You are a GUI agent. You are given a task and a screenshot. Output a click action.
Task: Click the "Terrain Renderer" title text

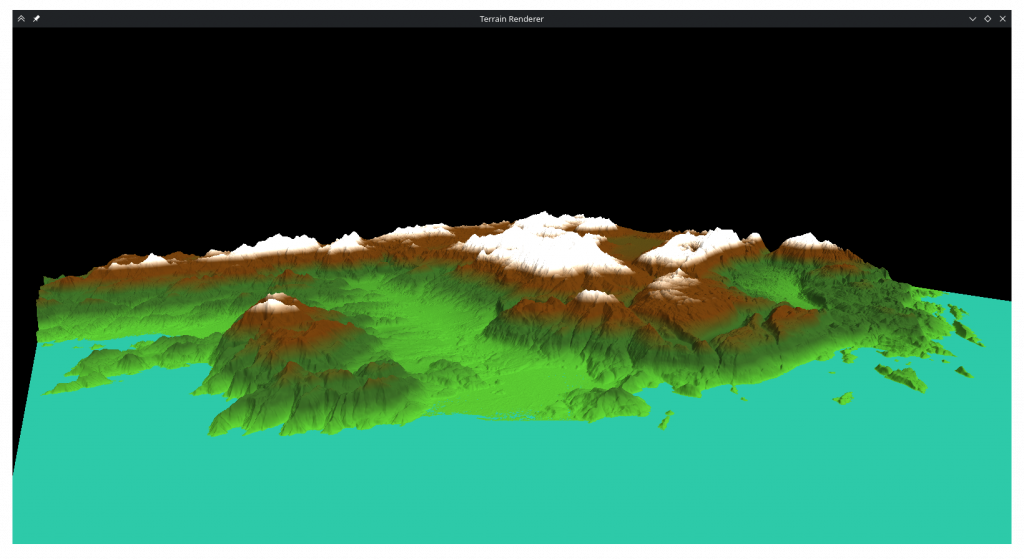point(511,18)
